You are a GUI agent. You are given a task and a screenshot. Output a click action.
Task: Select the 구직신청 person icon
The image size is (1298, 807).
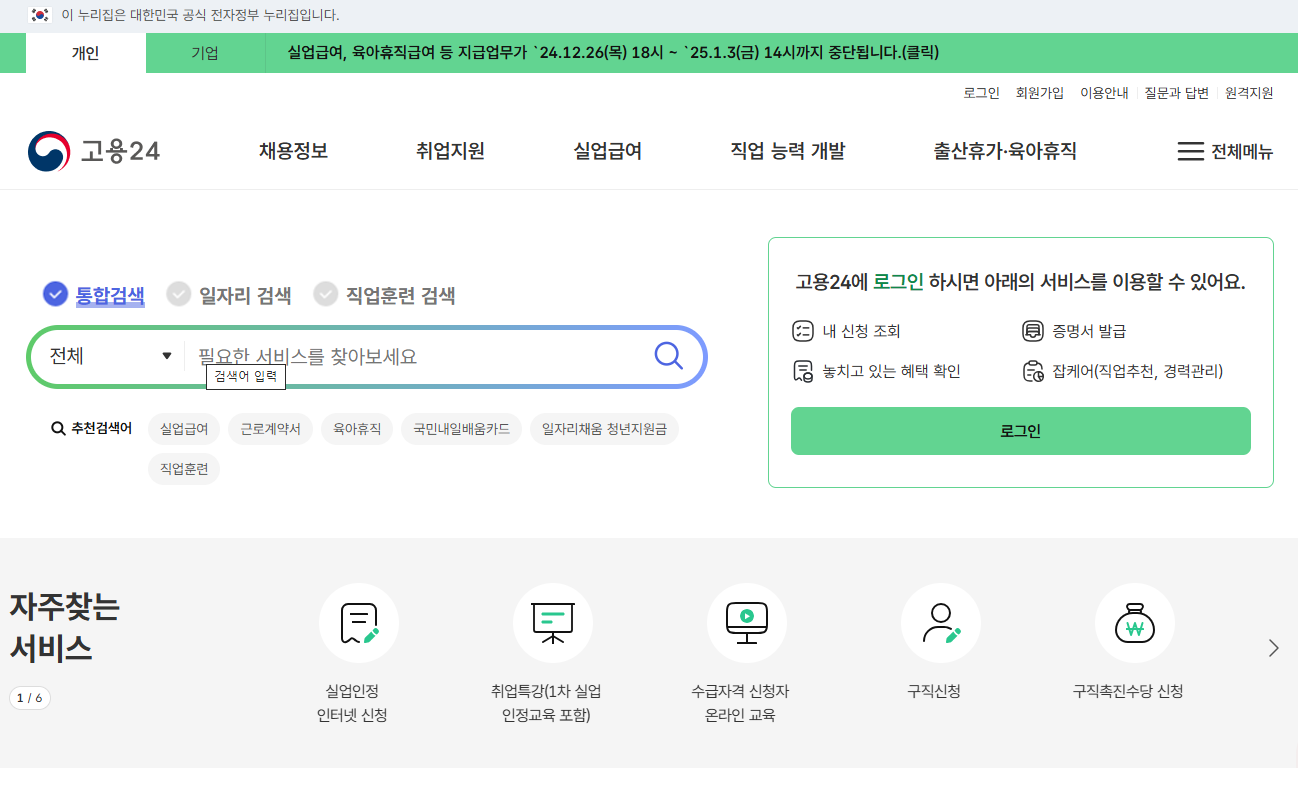940,622
